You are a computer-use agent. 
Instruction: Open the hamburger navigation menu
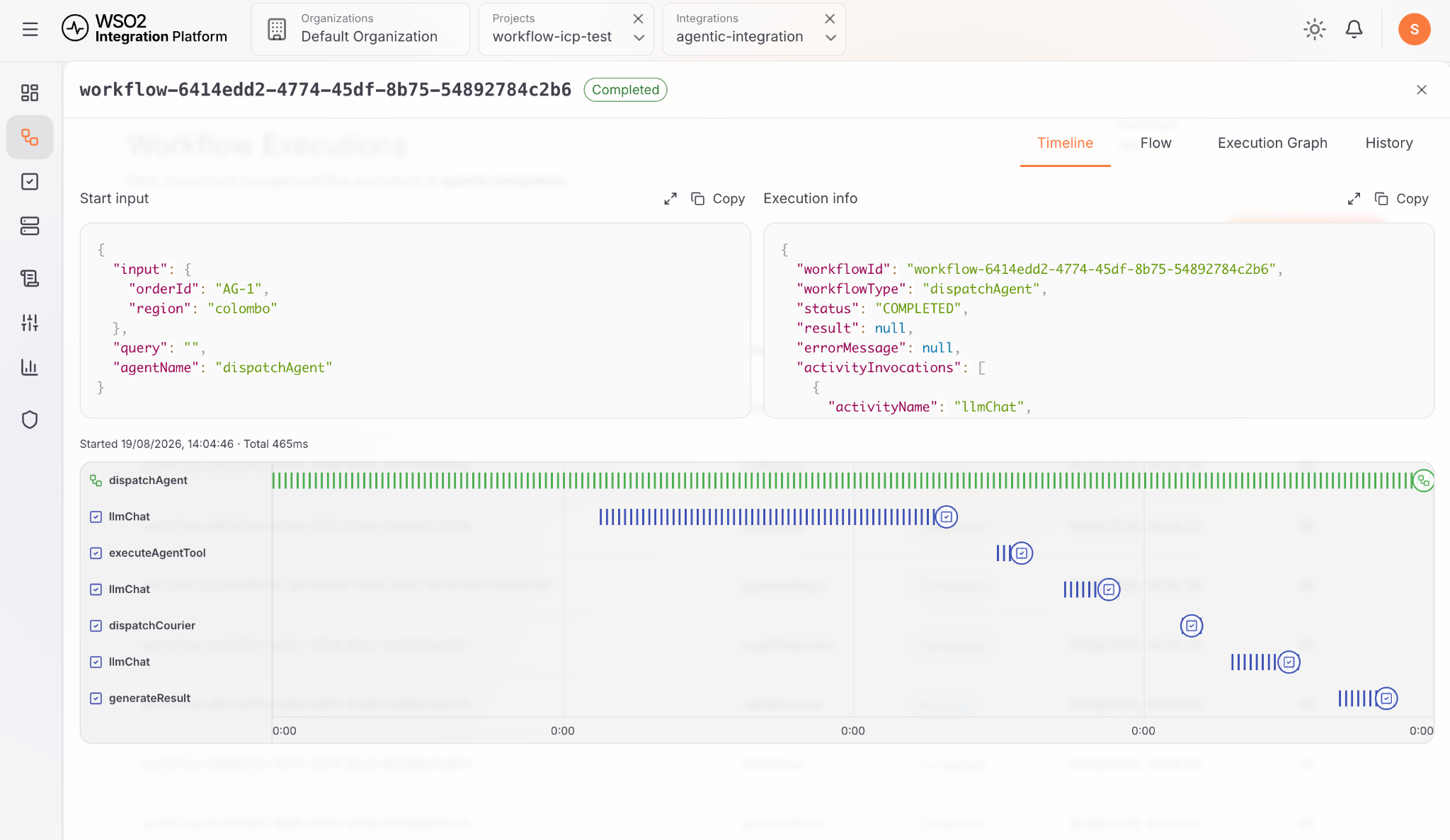tap(30, 29)
